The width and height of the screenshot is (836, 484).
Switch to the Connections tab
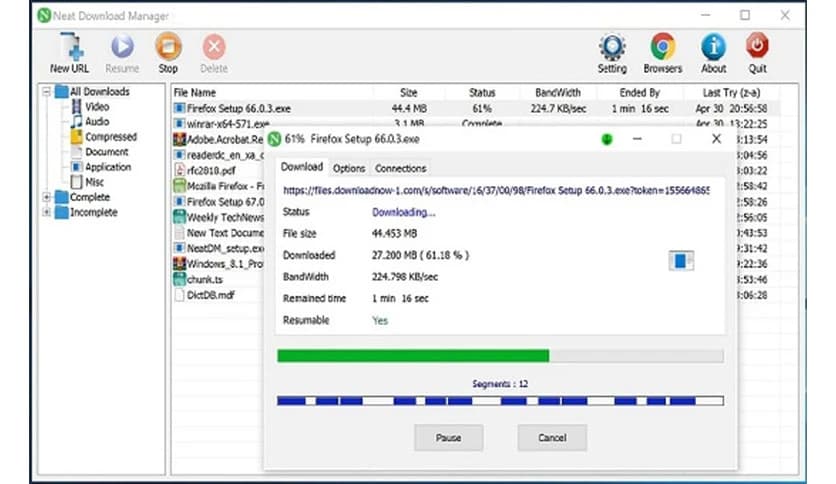(400, 168)
